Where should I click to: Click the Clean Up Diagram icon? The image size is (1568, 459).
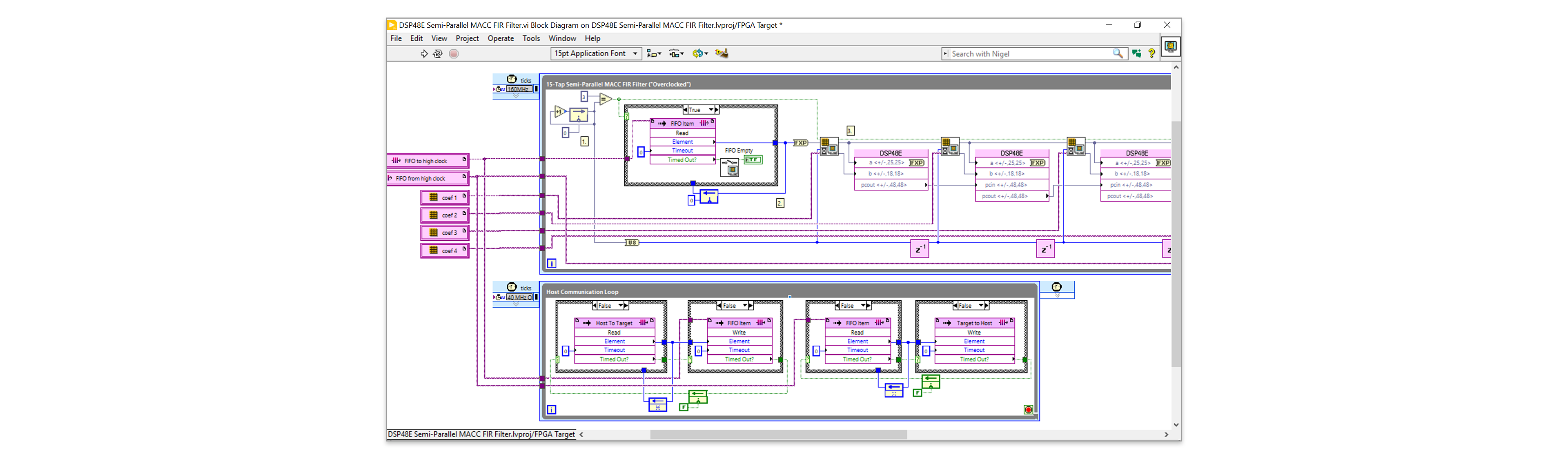[x=722, y=53]
